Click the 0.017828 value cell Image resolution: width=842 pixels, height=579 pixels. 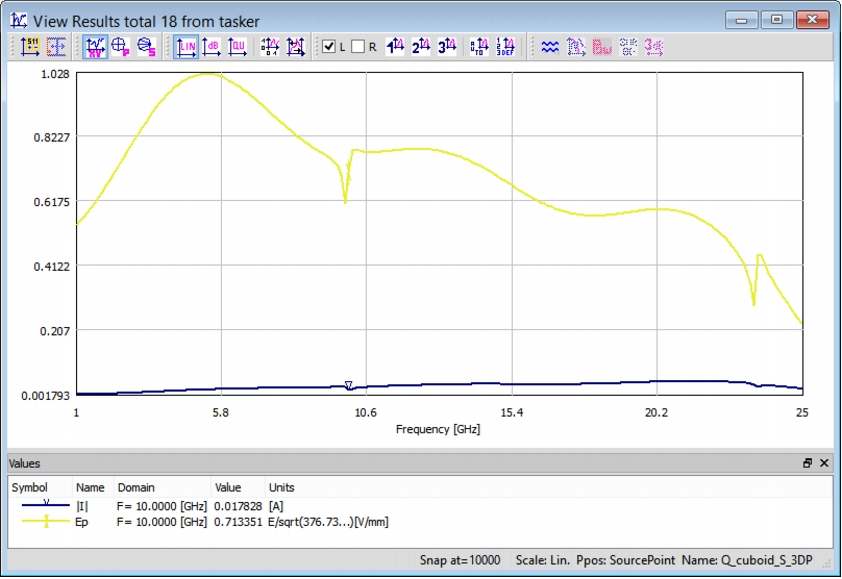pyautogui.click(x=238, y=506)
